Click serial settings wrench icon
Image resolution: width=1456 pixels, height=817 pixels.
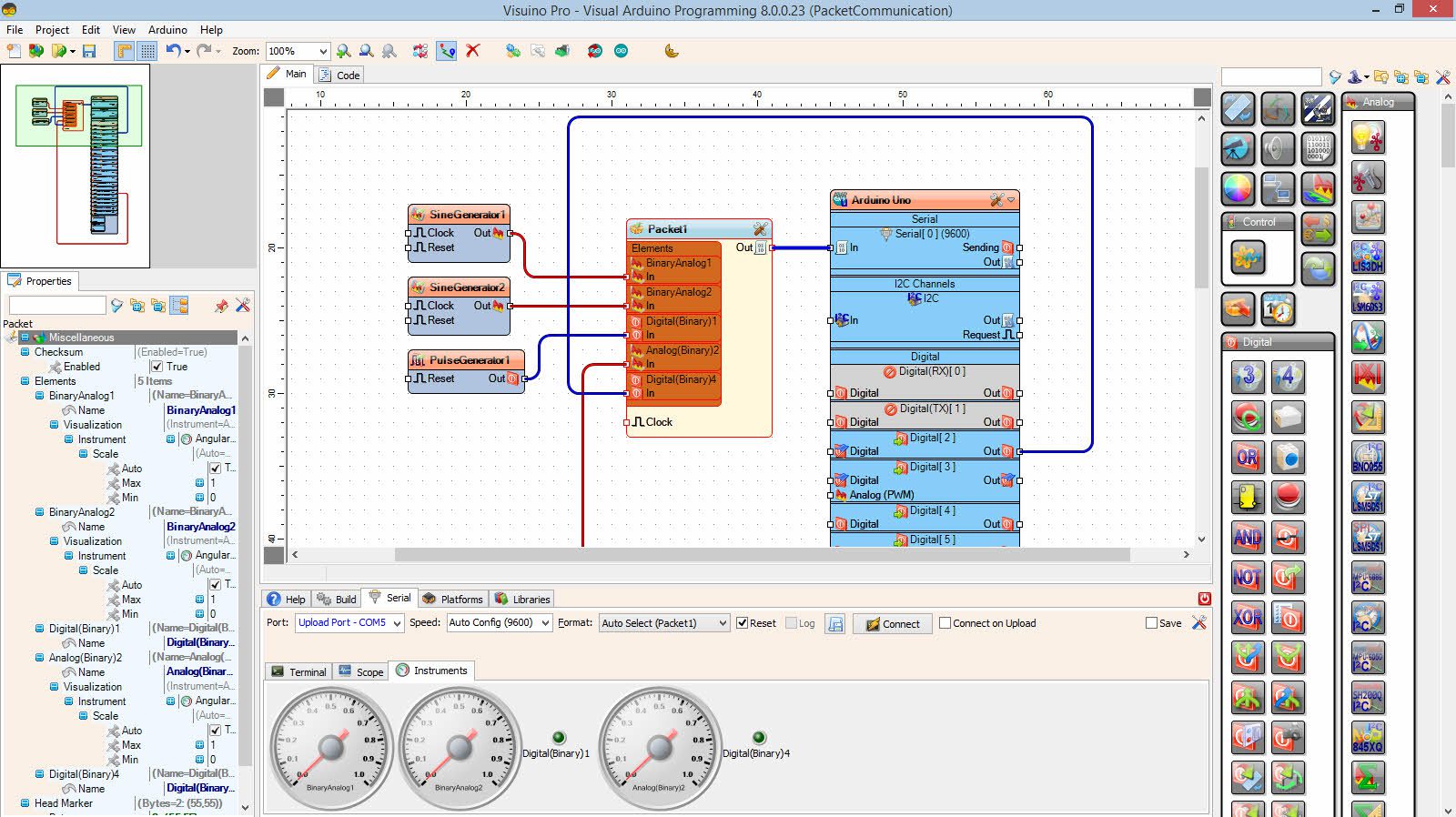(1199, 623)
